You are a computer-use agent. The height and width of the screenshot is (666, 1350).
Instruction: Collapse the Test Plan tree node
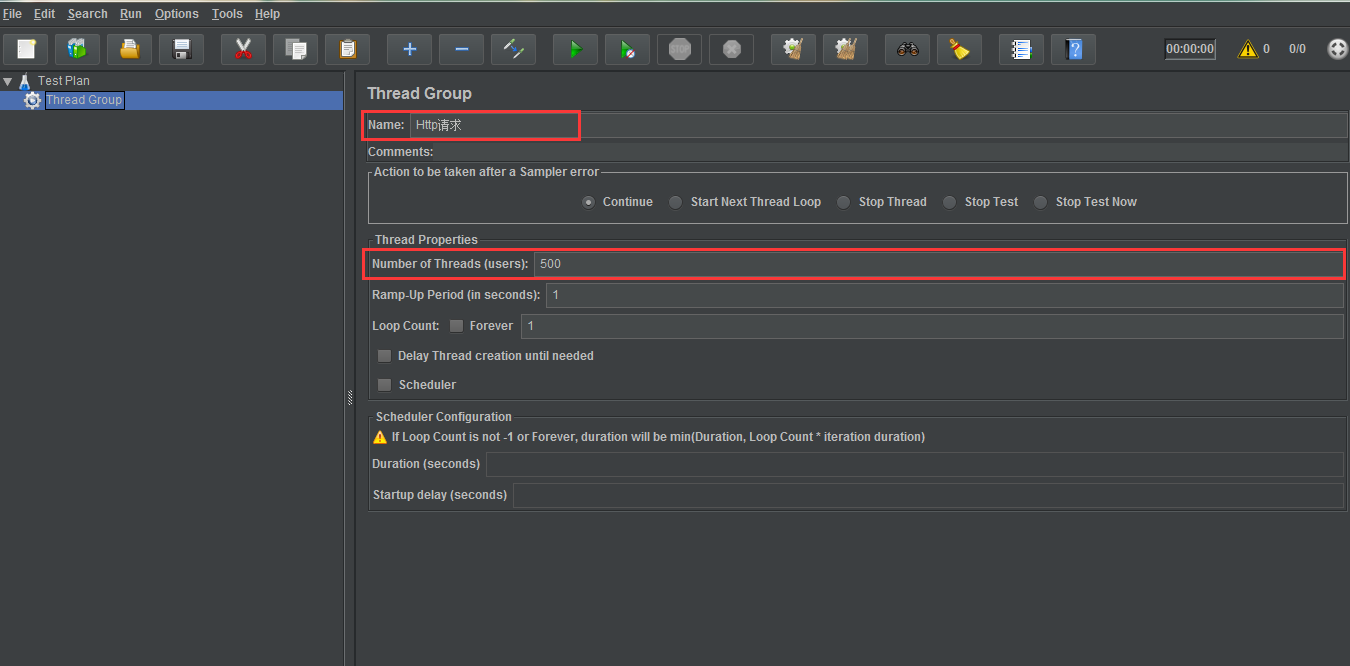pyautogui.click(x=7, y=81)
